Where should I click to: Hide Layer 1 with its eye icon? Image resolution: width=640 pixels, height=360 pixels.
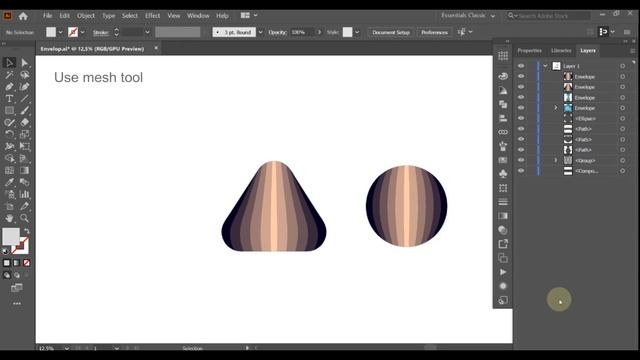pos(521,66)
